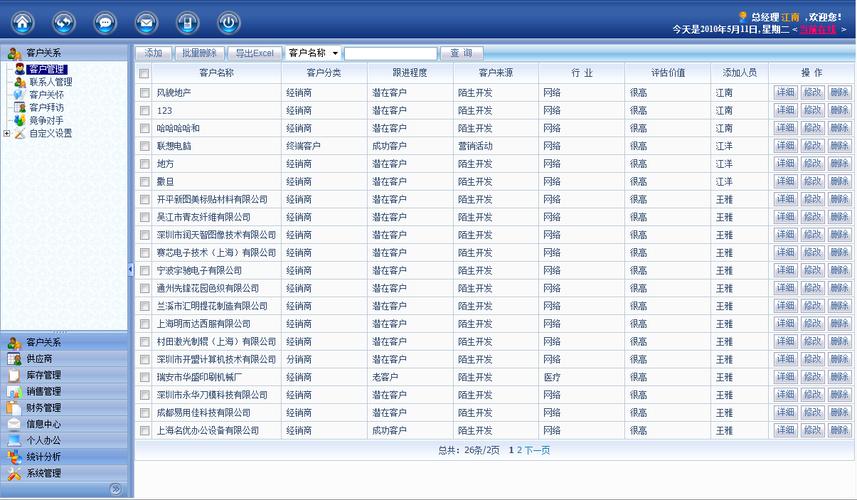Click the mobile phone icon in top toolbar
This screenshot has height=500, width=857.
[187, 21]
